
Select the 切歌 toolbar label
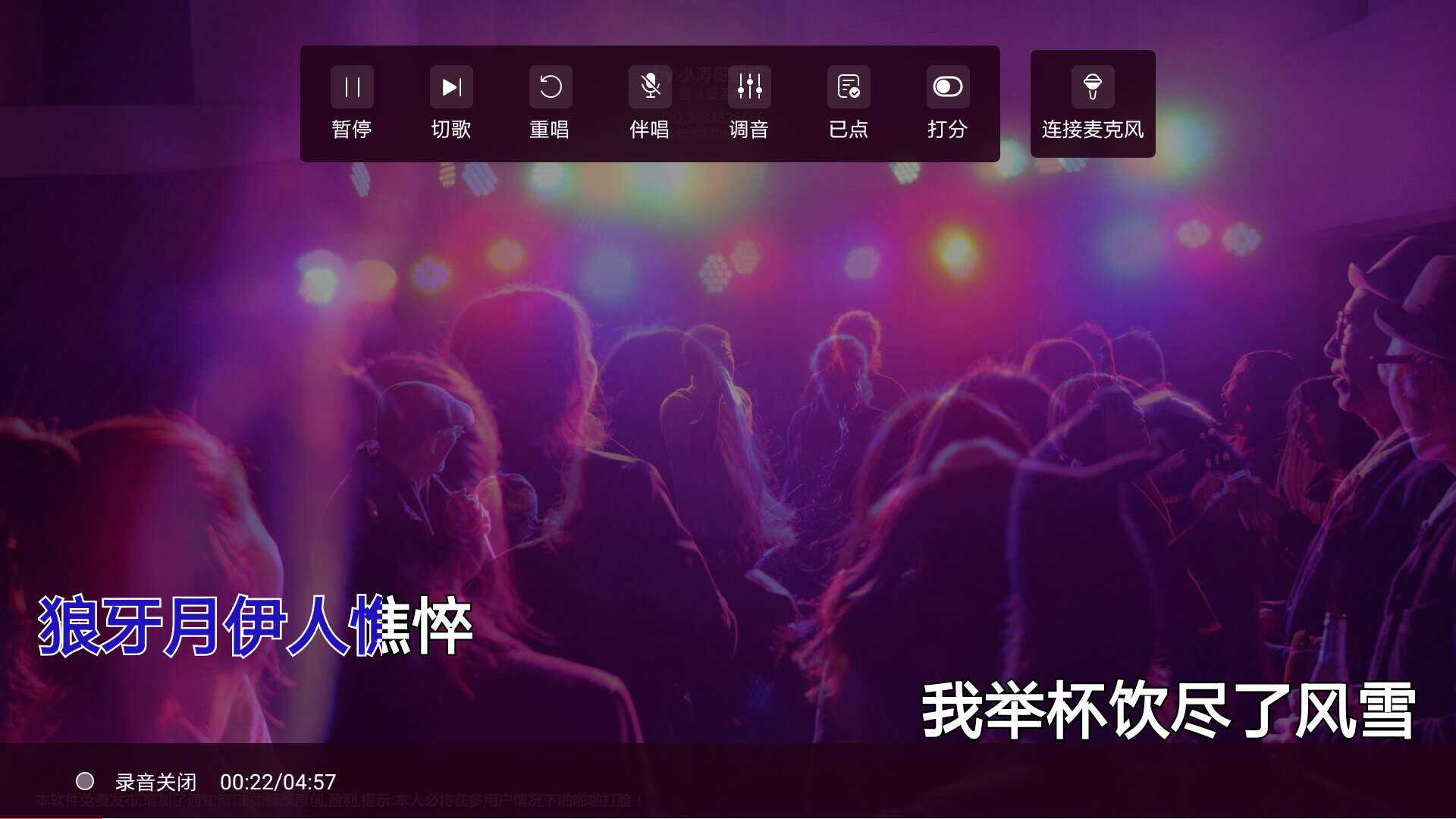(x=451, y=129)
